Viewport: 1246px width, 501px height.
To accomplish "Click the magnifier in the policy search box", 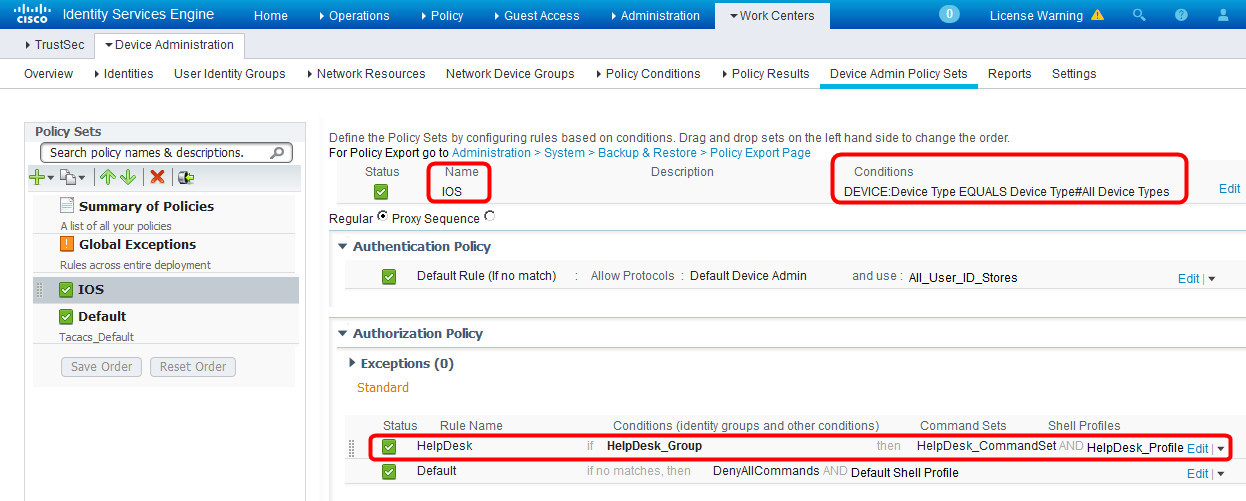I will click(x=278, y=153).
